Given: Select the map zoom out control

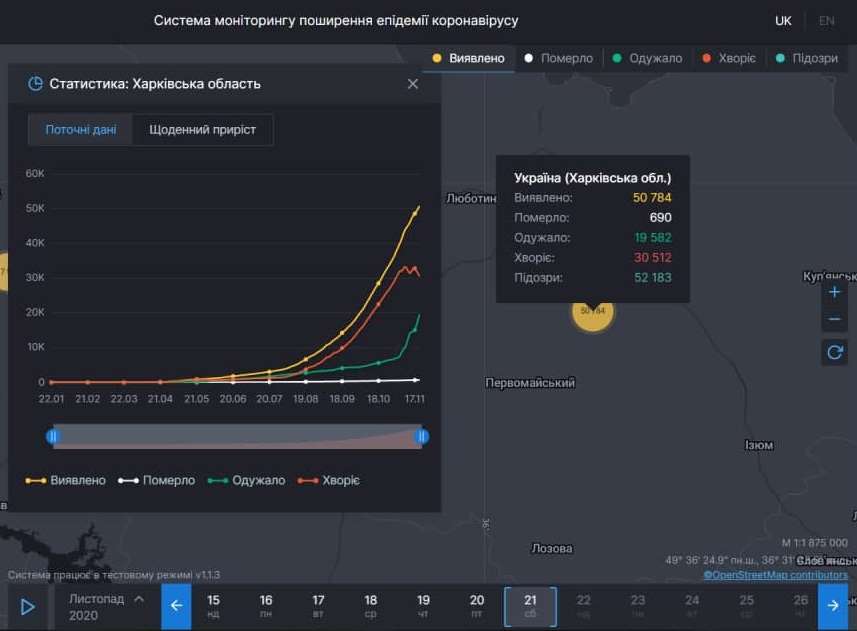Looking at the screenshot, I should pos(834,318).
